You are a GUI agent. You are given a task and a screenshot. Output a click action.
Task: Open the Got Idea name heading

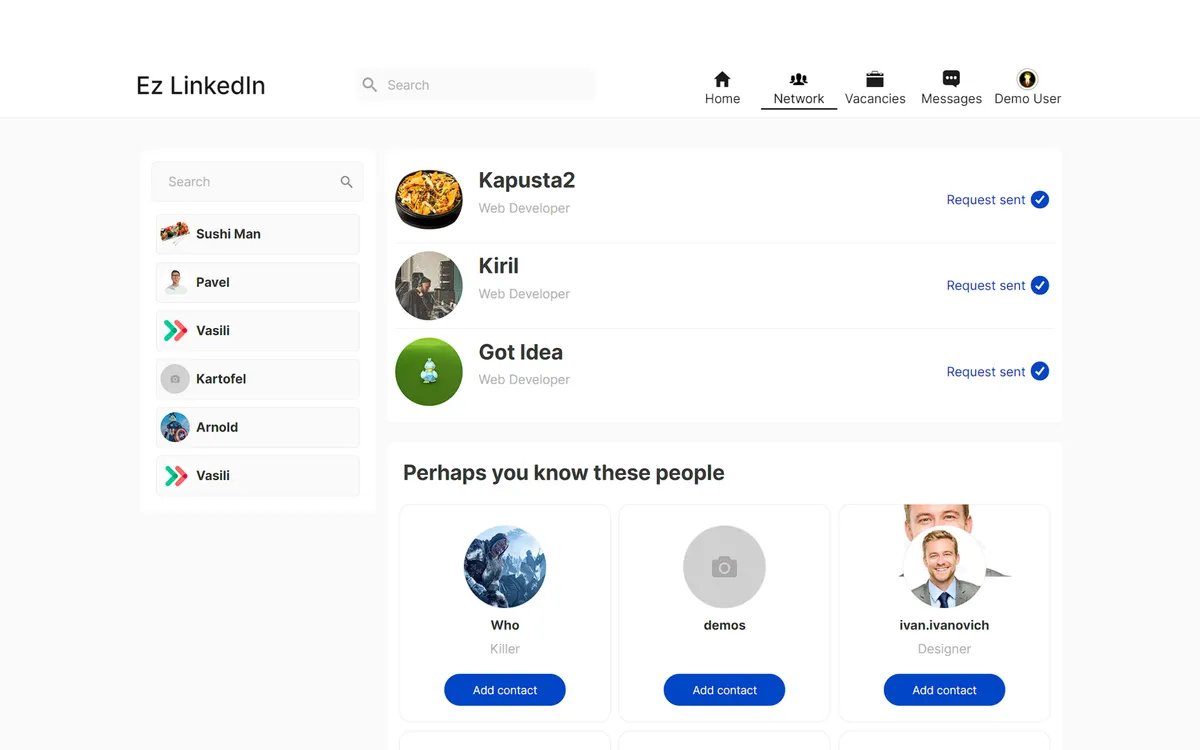520,352
